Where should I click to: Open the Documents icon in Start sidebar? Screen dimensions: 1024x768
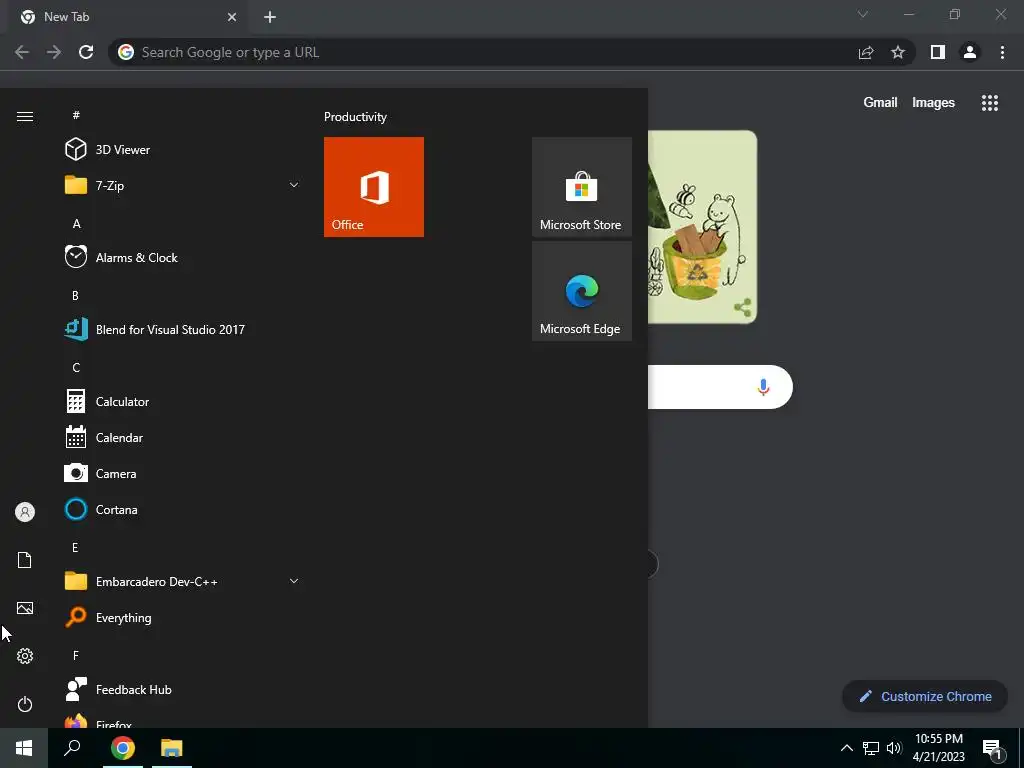[25, 560]
